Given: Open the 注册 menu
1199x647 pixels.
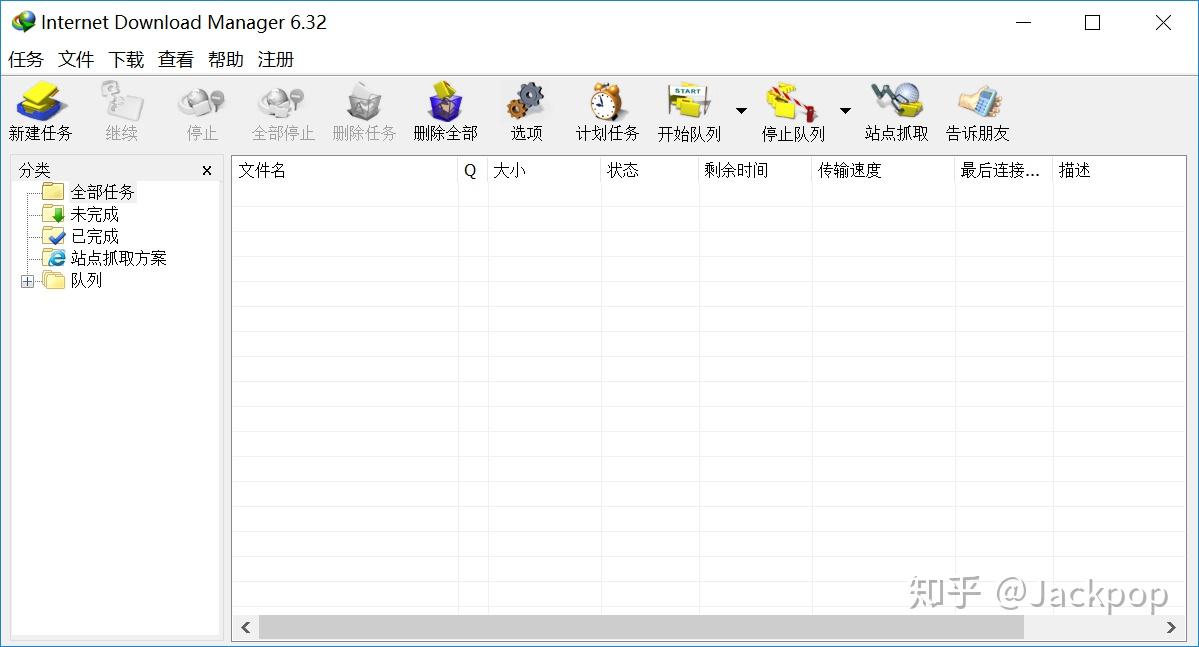Looking at the screenshot, I should click(275, 60).
